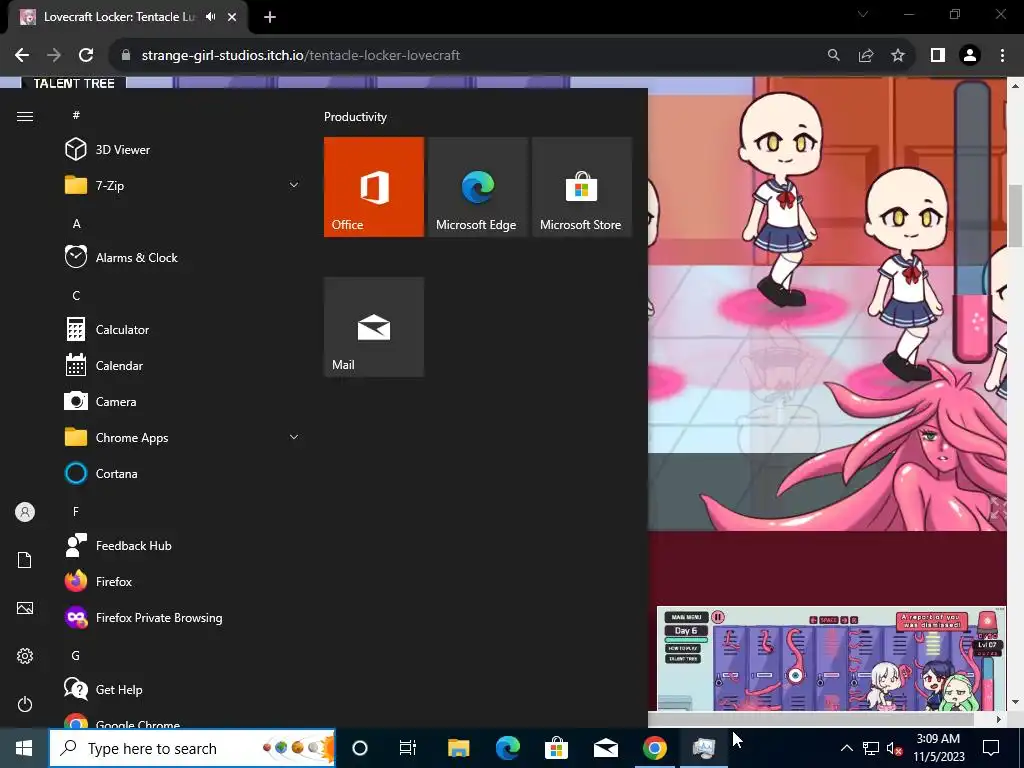Click horizontal scrollbar right arrow

[x=998, y=719]
